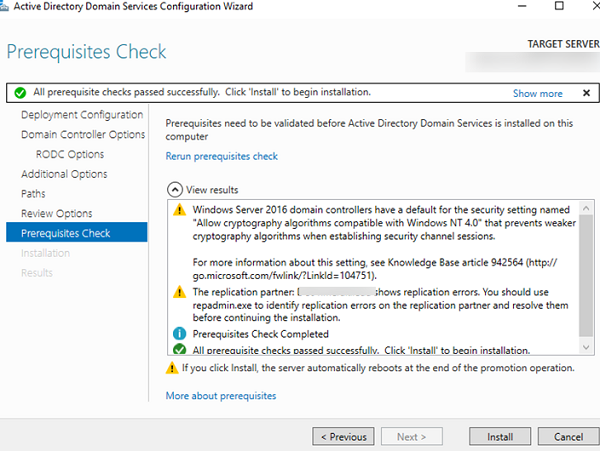Click the results list scrollbar thumb

point(586,275)
